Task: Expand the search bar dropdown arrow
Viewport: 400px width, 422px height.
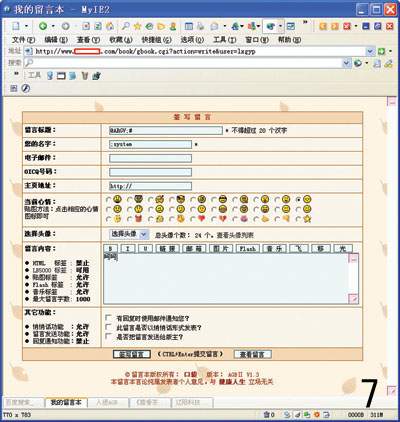Action: 347,63
